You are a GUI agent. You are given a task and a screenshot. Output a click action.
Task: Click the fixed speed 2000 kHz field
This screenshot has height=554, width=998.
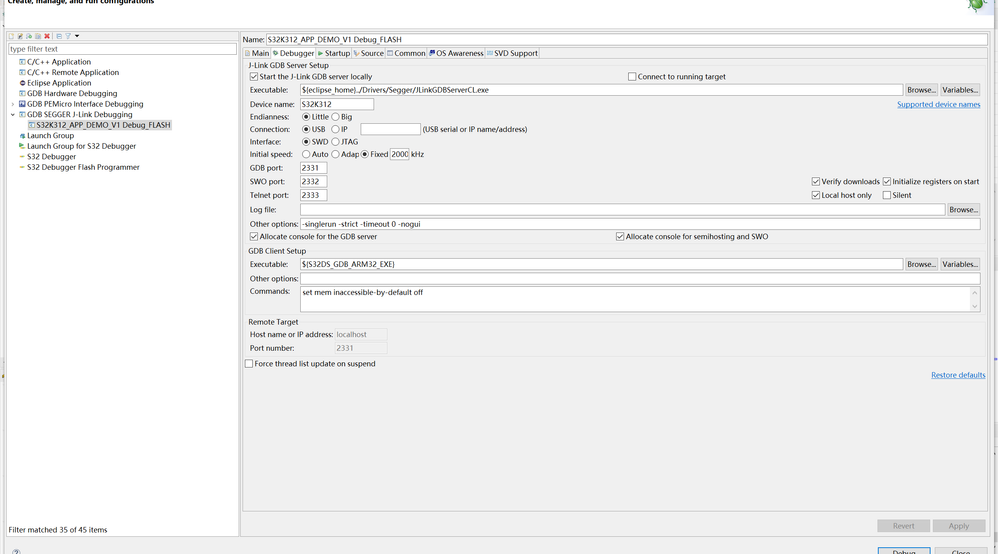[x=400, y=154]
